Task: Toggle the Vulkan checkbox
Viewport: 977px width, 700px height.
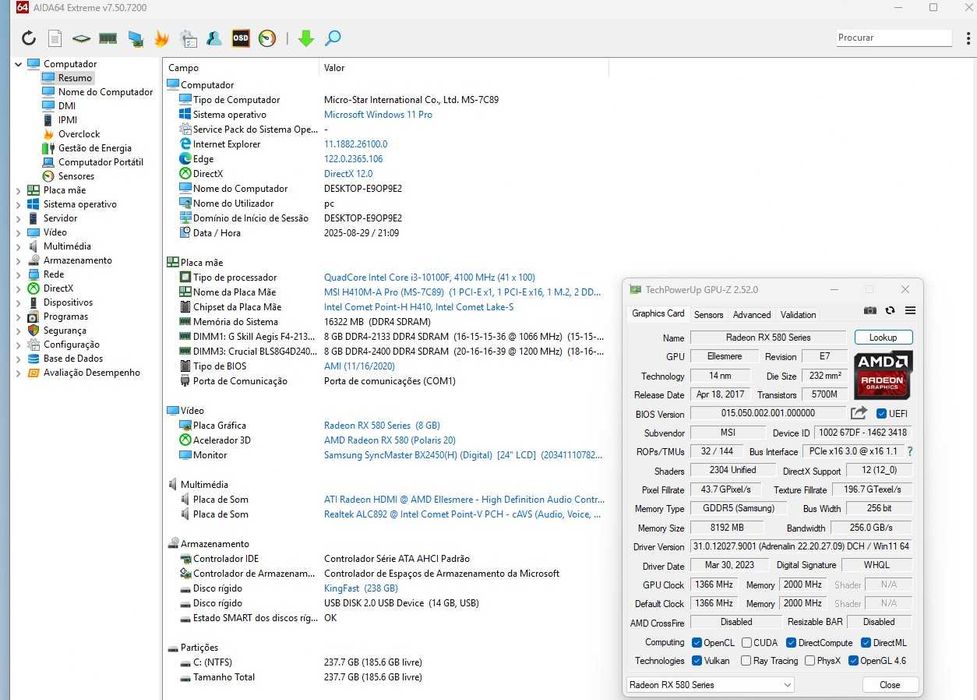Action: 697,661
